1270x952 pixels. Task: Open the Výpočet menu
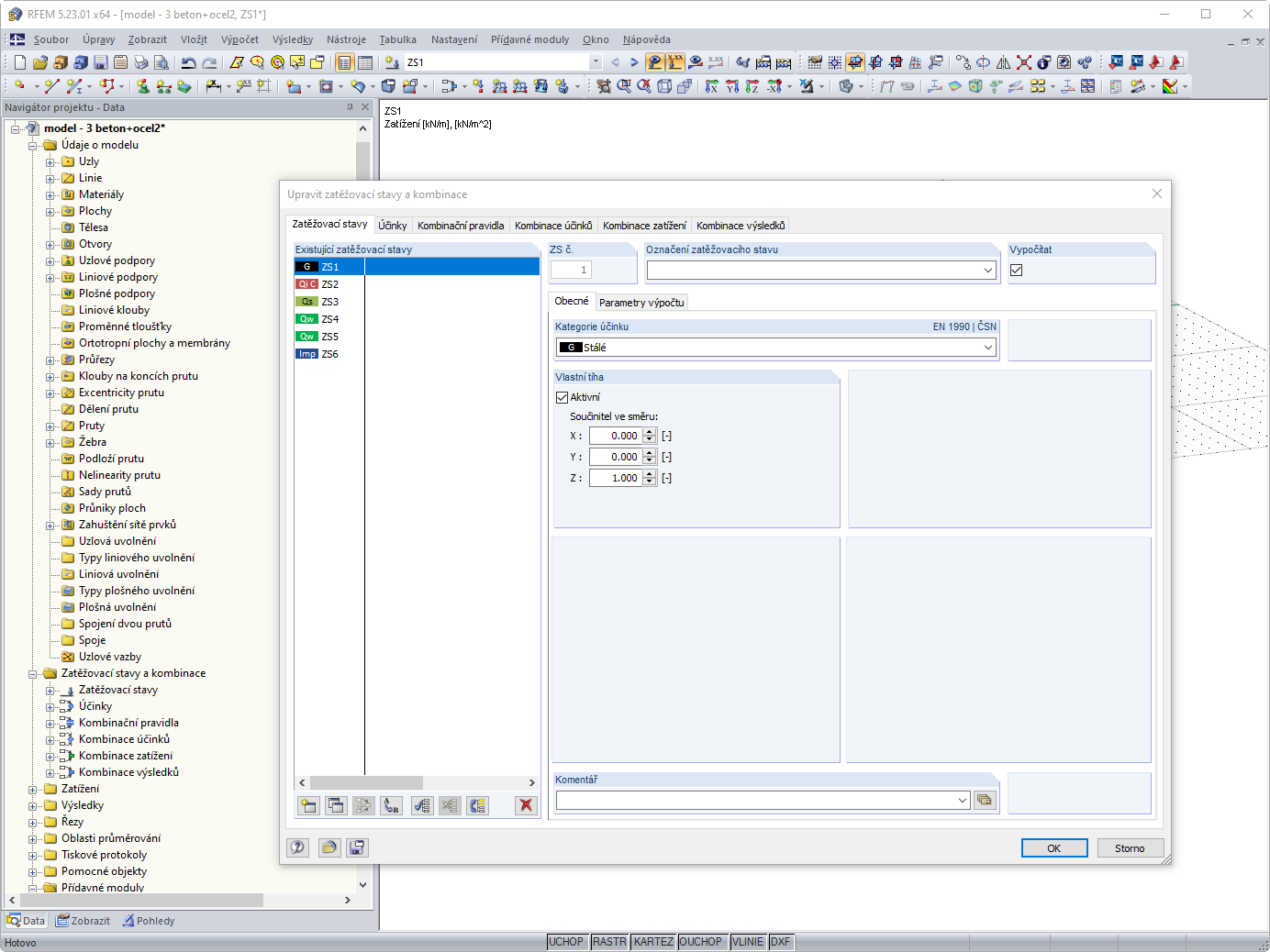(240, 39)
